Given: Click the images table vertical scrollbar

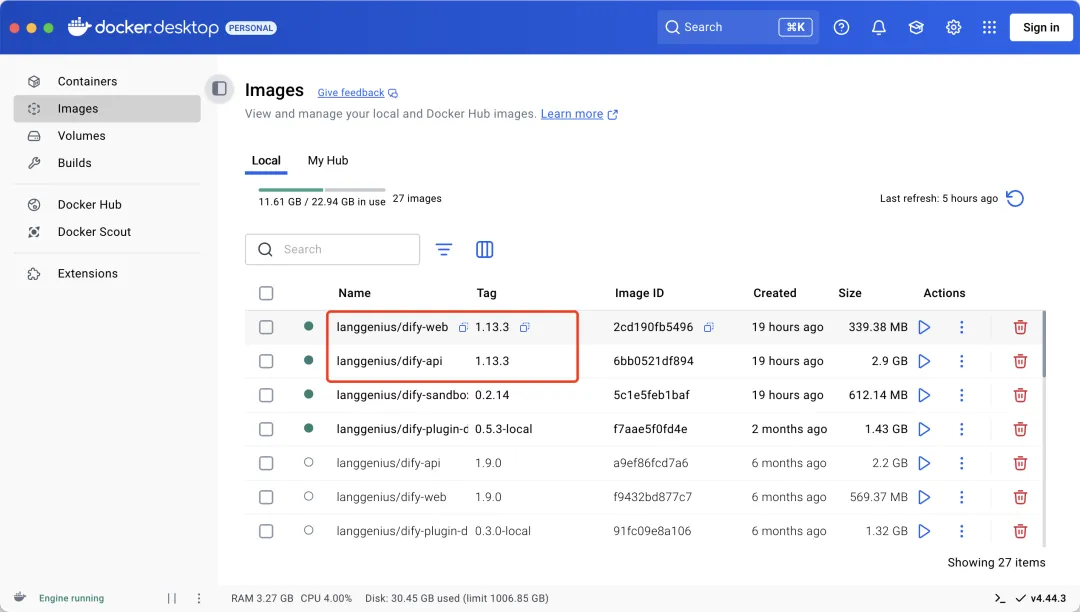Looking at the screenshot, I should pyautogui.click(x=1044, y=344).
